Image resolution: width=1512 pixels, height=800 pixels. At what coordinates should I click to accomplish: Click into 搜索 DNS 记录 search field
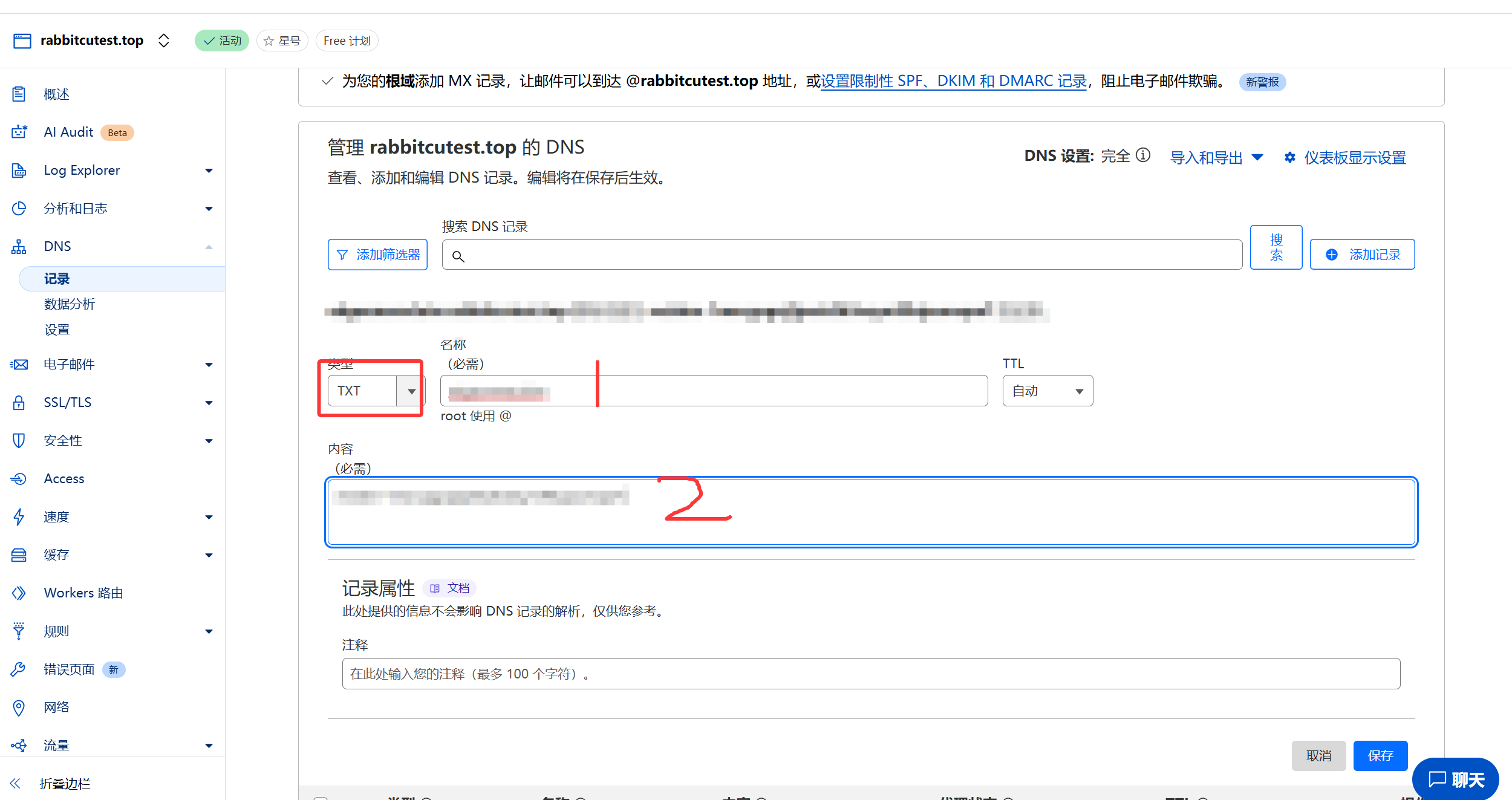click(x=842, y=255)
